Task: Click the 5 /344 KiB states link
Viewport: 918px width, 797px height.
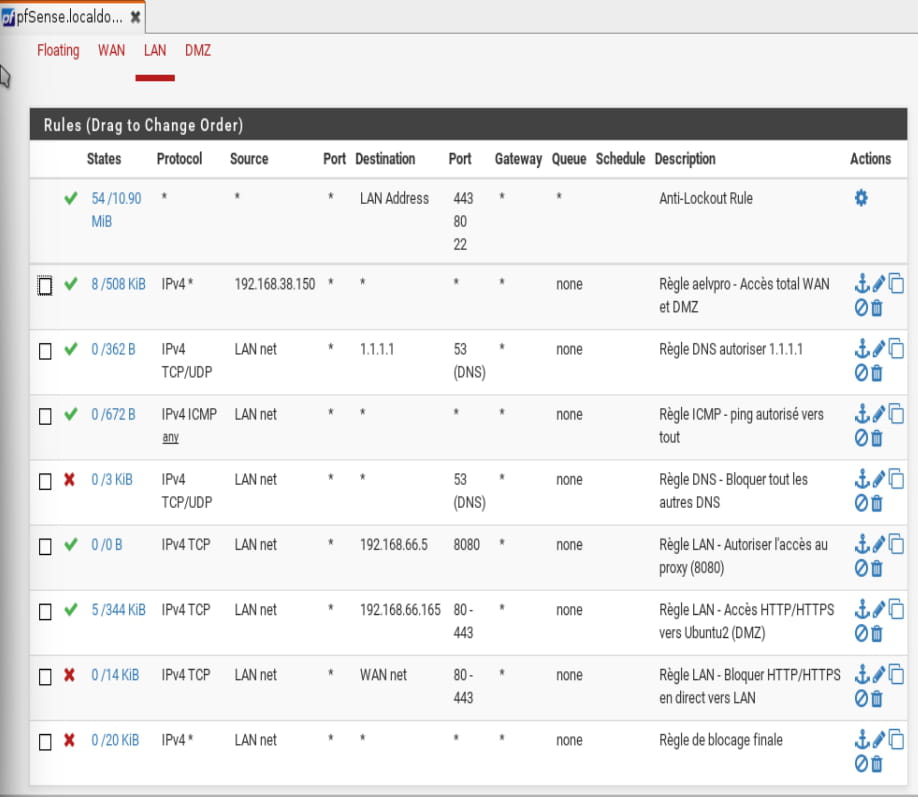Action: 118,609
